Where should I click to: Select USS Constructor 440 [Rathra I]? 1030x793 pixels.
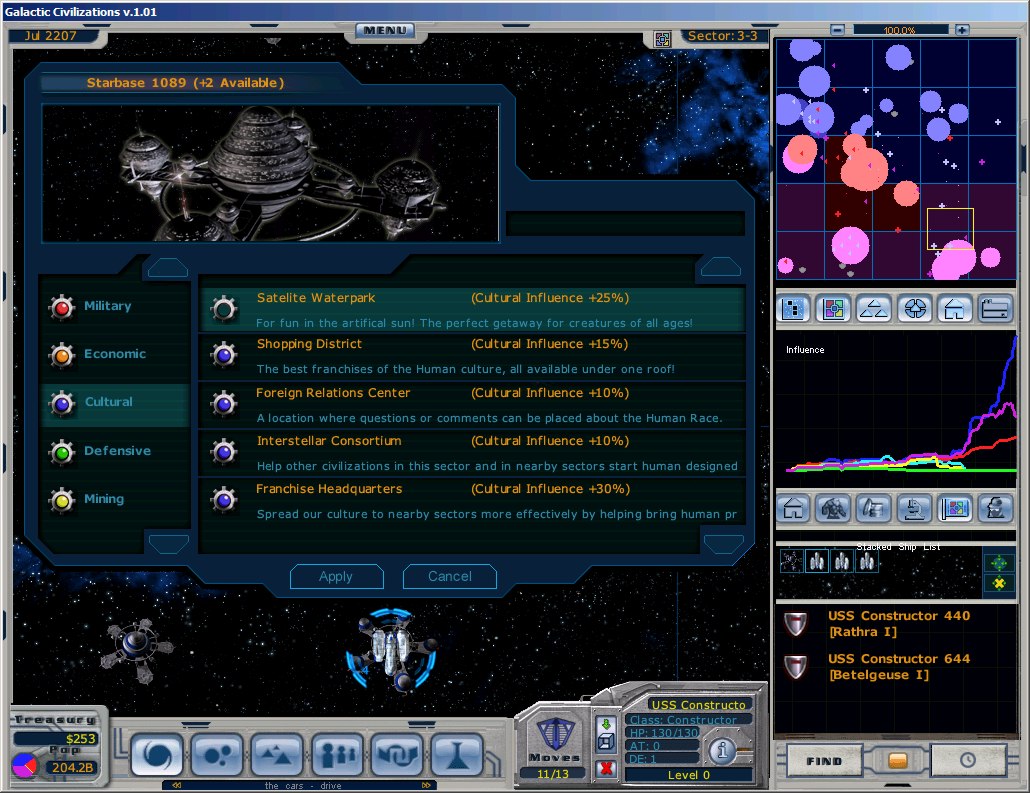click(x=898, y=623)
